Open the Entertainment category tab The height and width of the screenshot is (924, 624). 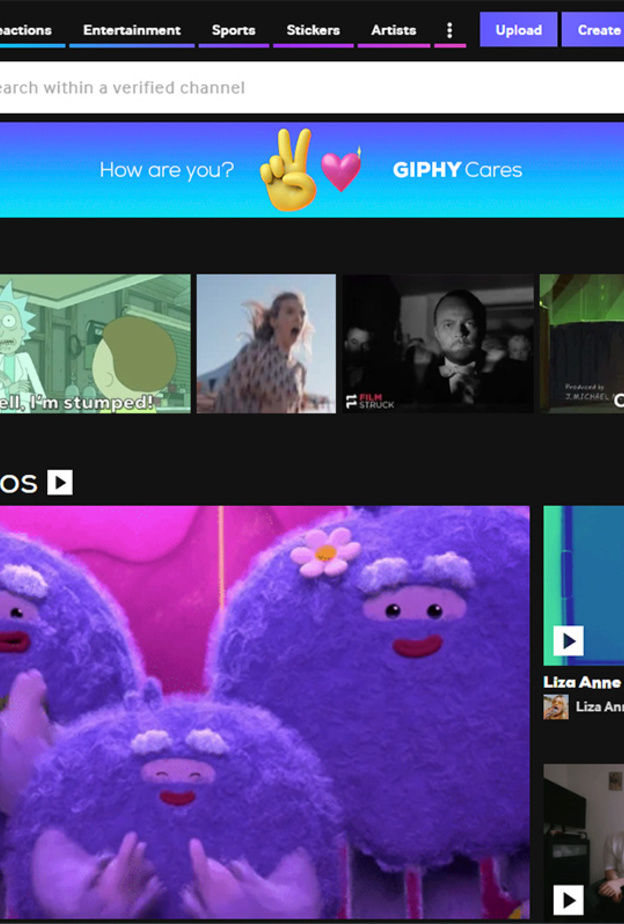pyautogui.click(x=131, y=30)
